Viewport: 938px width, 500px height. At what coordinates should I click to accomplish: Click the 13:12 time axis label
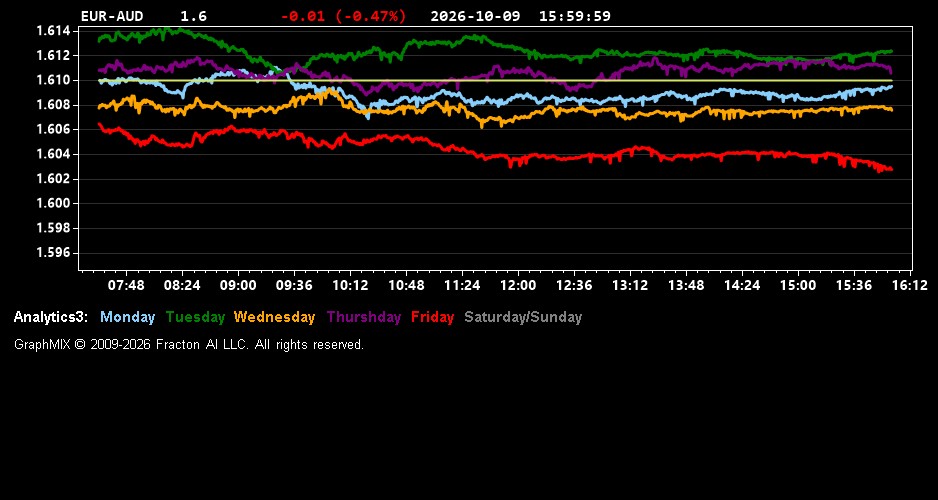point(630,285)
